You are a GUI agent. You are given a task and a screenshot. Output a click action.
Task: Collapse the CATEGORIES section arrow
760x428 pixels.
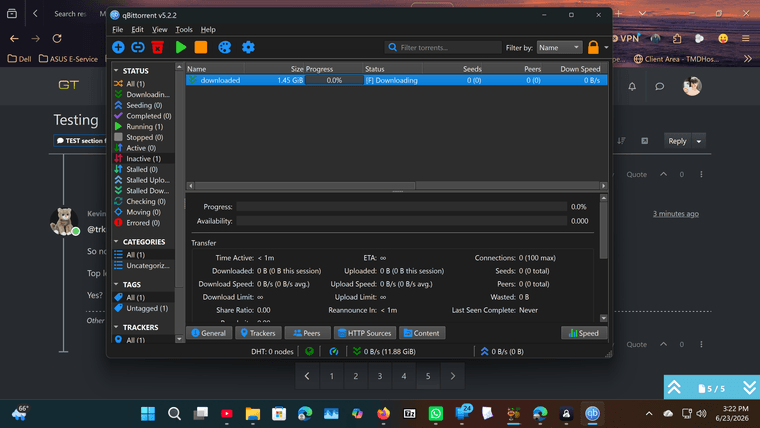point(116,241)
